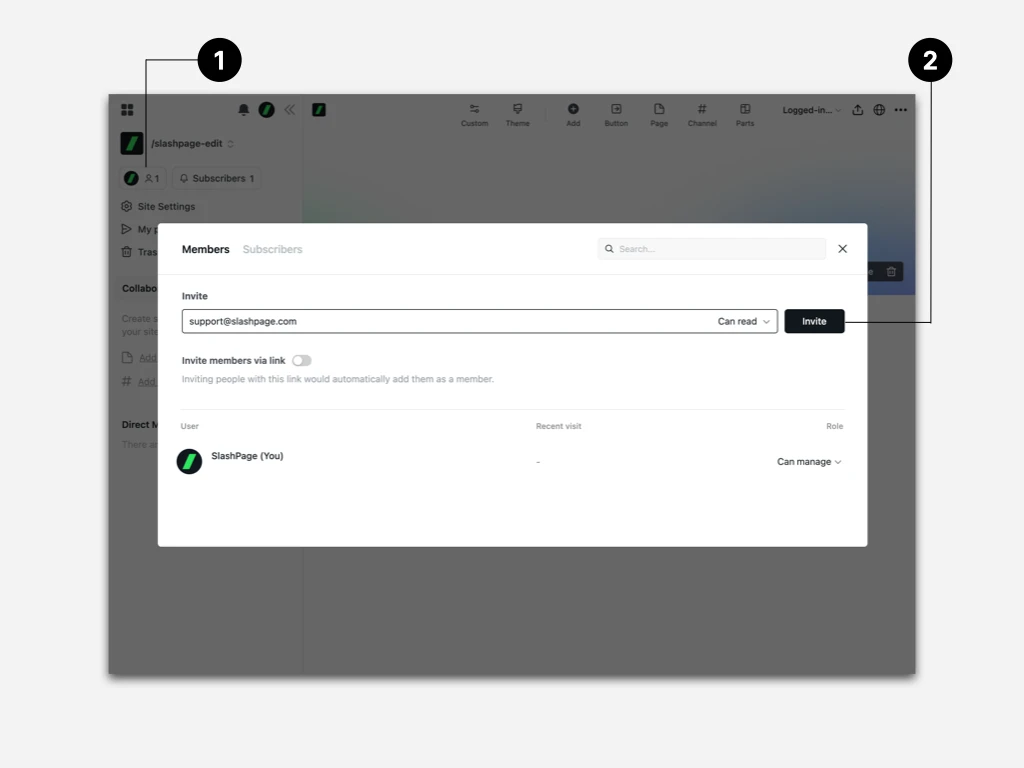Click the site logo in top toolbar
The width and height of the screenshot is (1024, 768).
point(319,110)
